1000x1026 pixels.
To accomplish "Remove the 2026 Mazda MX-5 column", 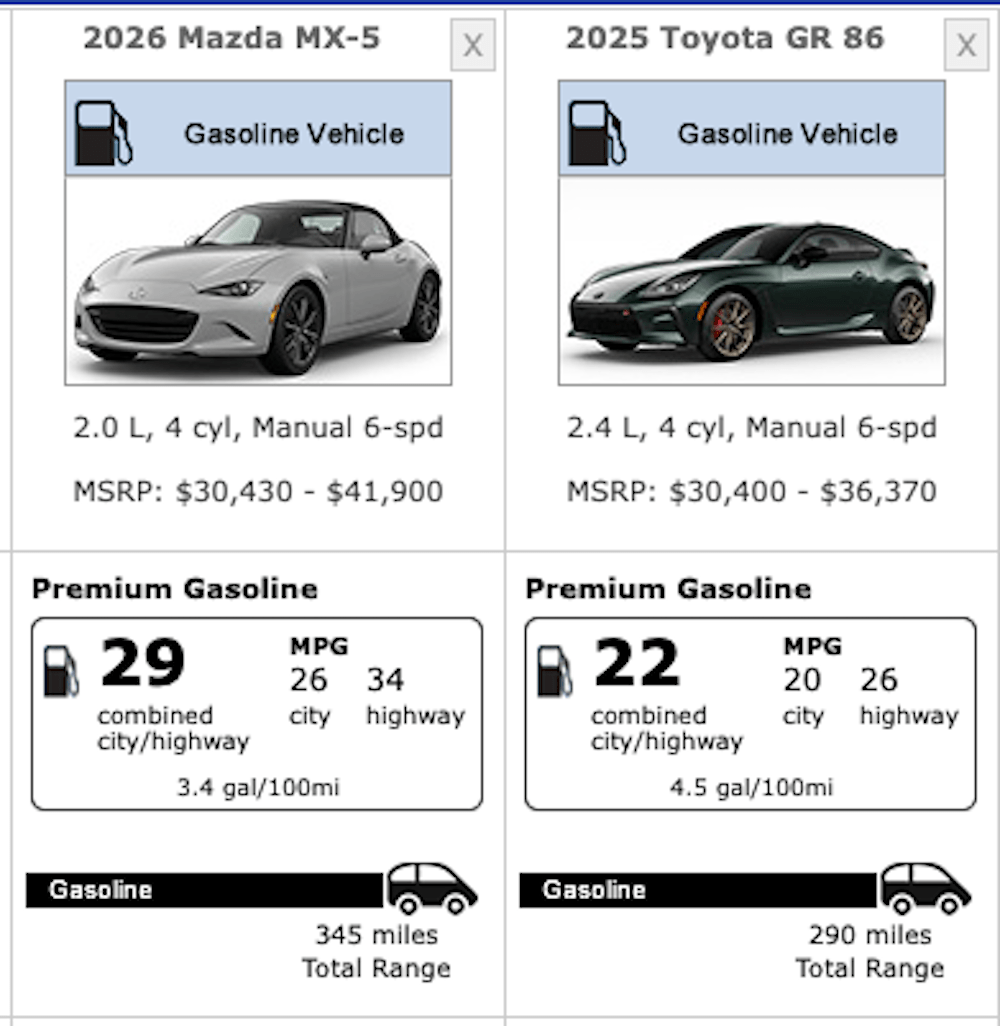I will (x=473, y=44).
